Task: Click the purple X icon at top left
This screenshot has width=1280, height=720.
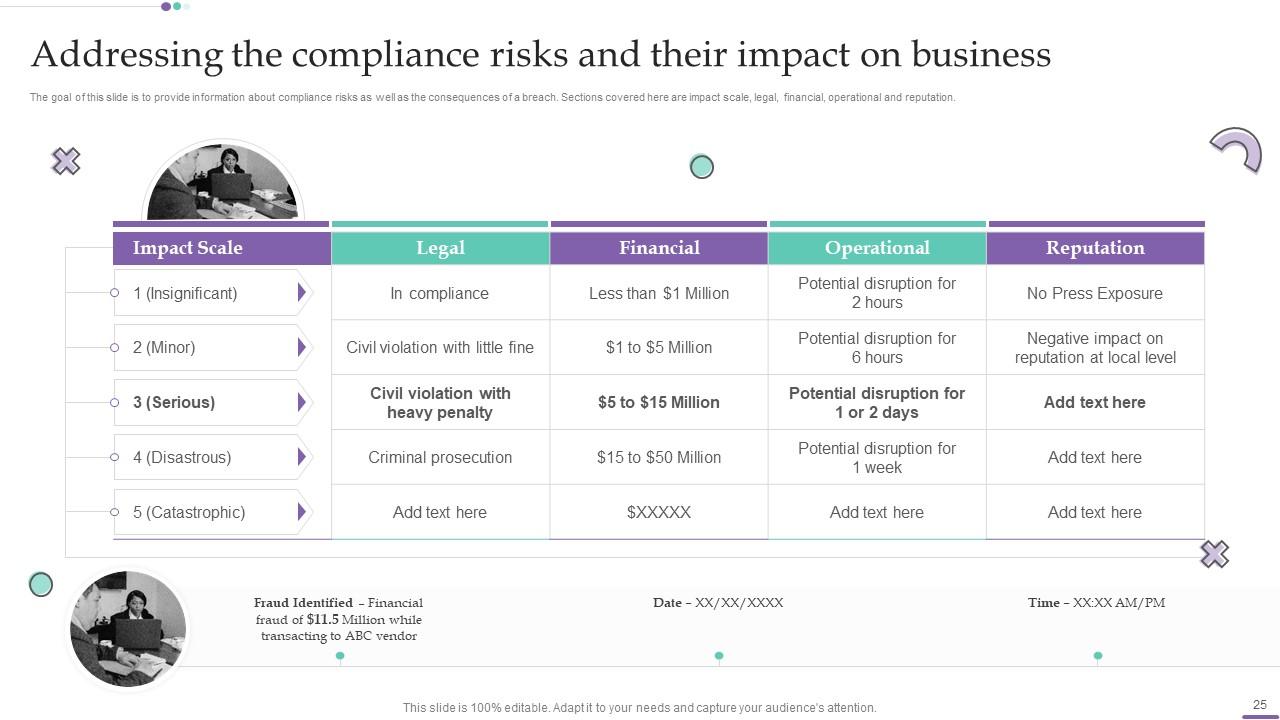Action: click(x=66, y=161)
